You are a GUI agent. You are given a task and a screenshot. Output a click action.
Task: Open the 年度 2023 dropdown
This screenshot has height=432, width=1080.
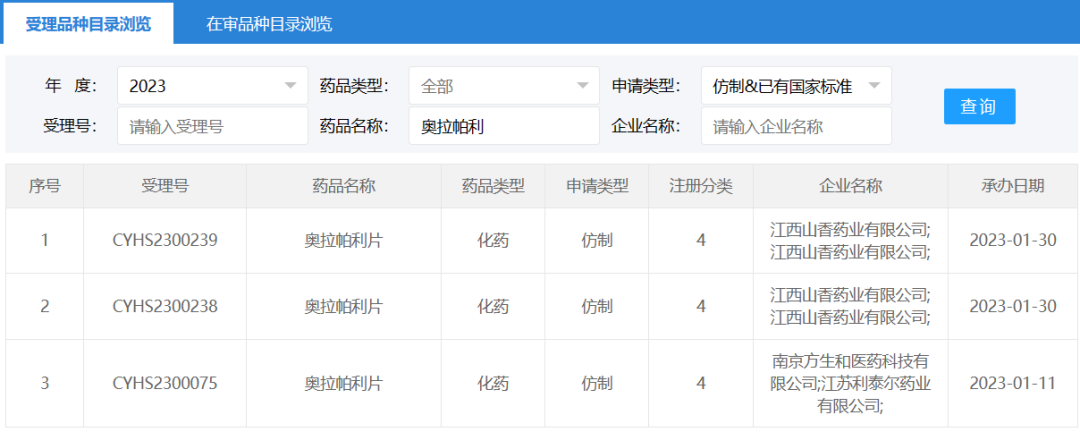[212, 85]
